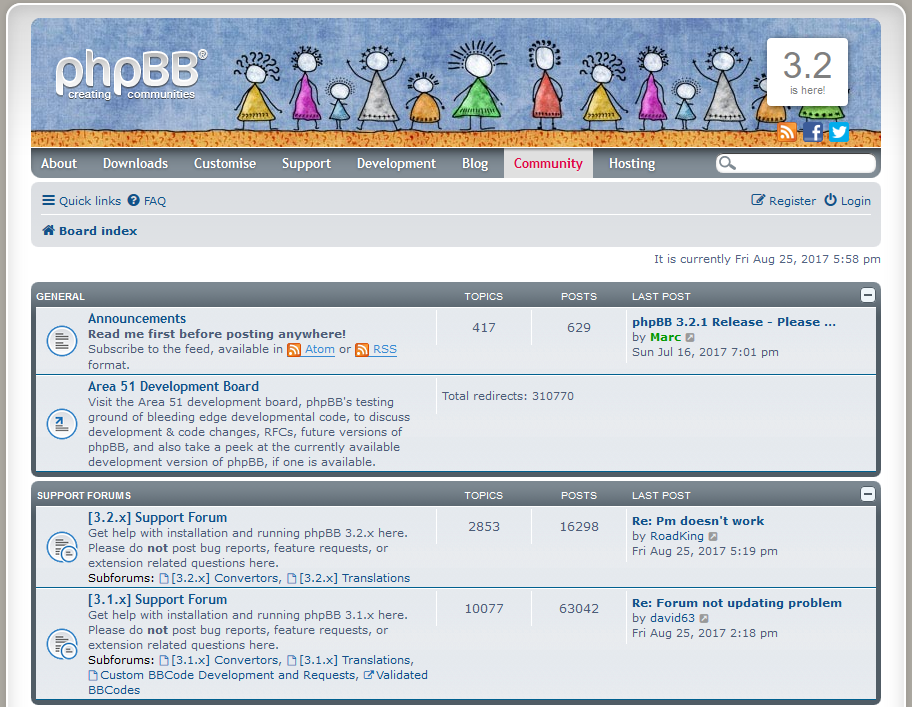This screenshot has height=707, width=912.
Task: Collapse the General category
Action: (x=867, y=295)
